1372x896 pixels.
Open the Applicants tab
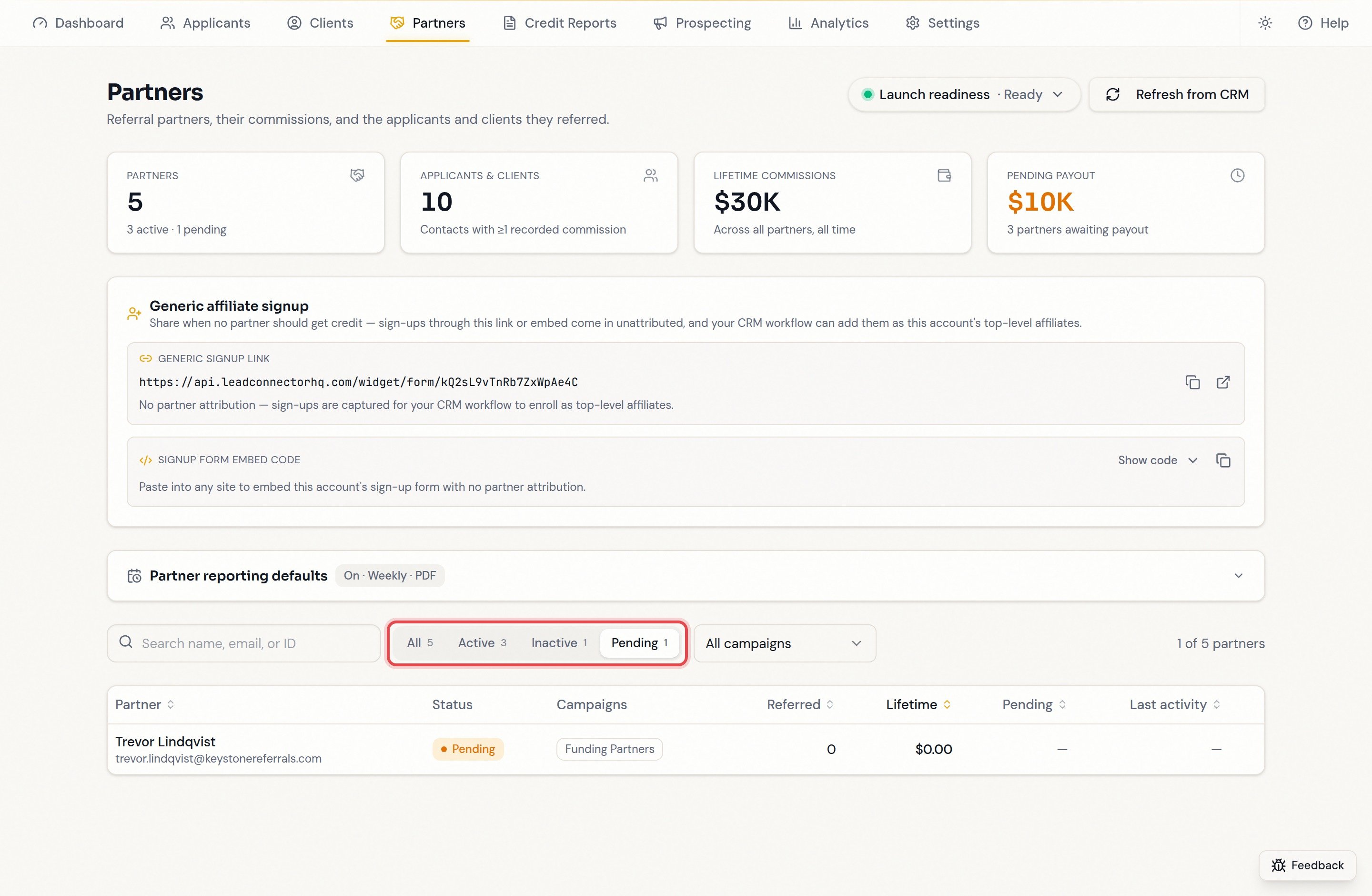click(206, 23)
